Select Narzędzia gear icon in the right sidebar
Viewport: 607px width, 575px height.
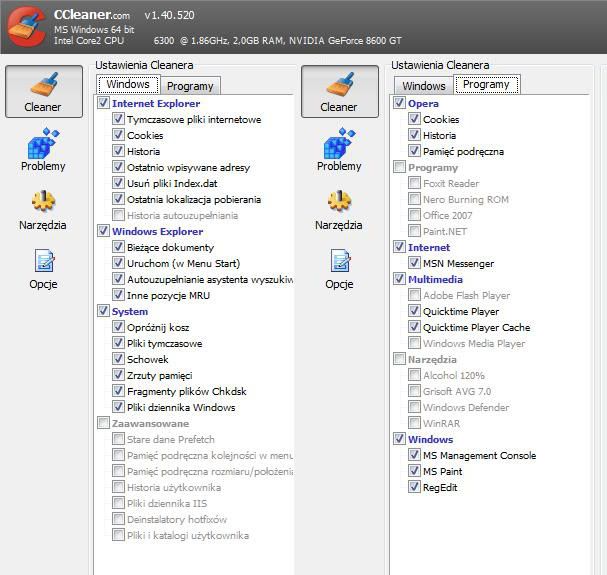coord(338,204)
